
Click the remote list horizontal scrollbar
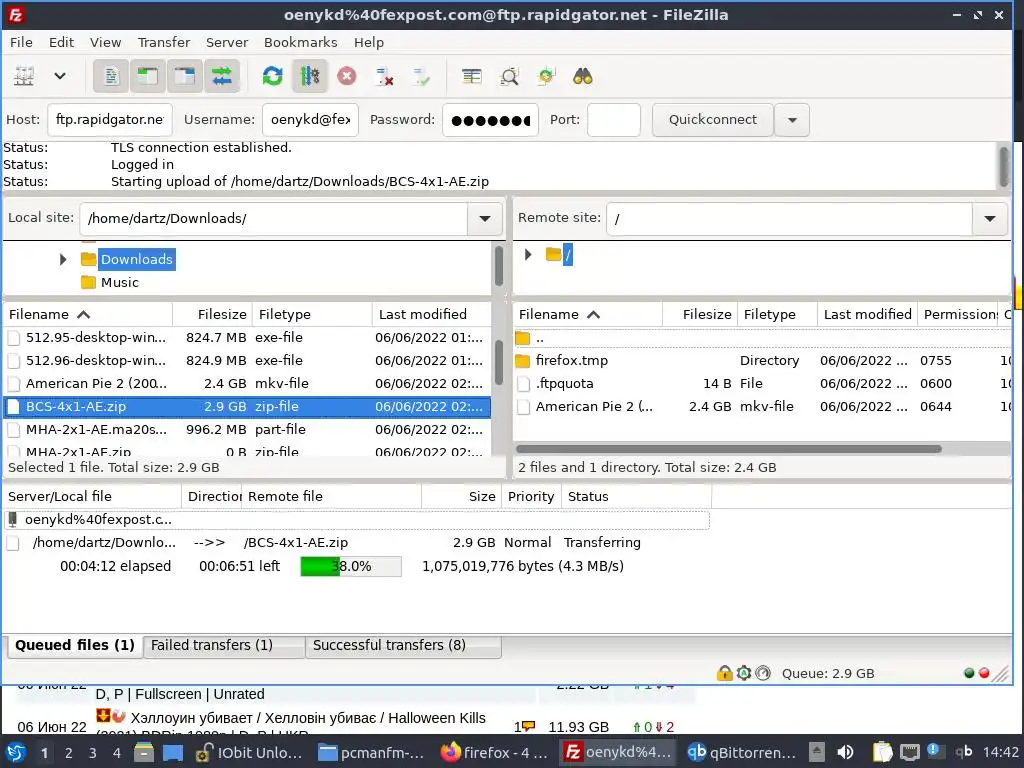click(729, 449)
